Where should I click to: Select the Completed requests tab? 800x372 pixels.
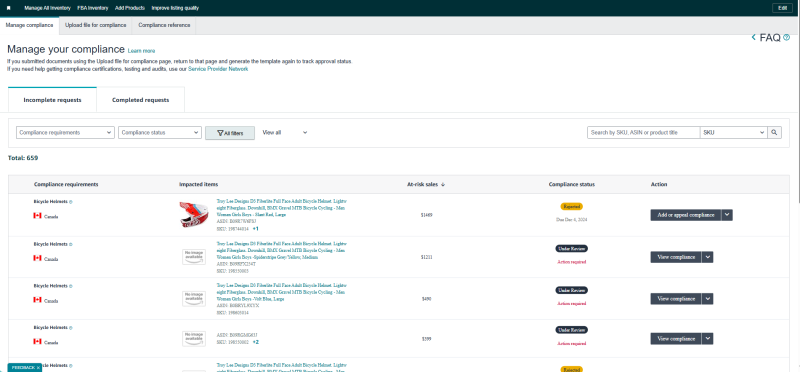pyautogui.click(x=140, y=100)
